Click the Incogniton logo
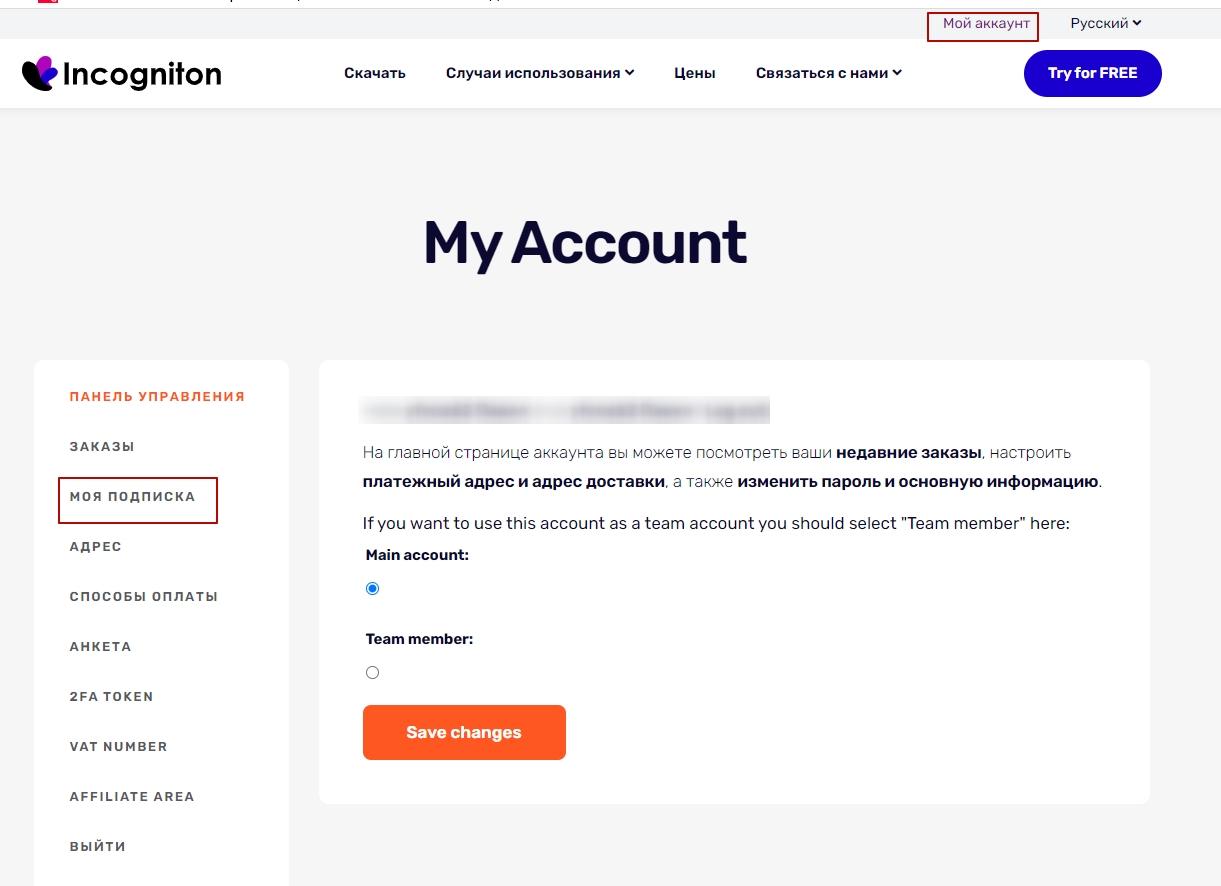1221x886 pixels. coord(122,73)
